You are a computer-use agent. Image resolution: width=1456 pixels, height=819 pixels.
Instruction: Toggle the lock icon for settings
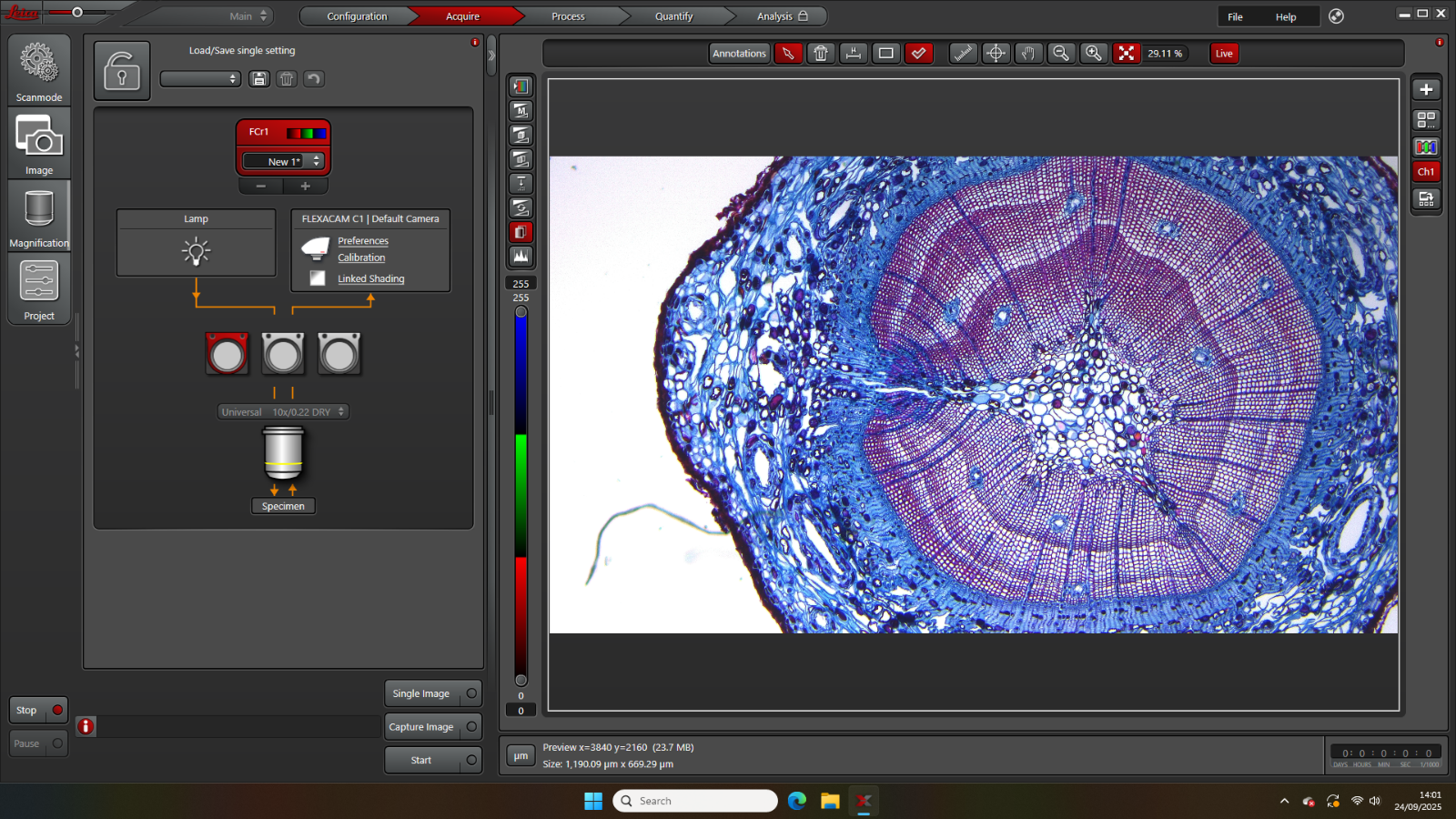tap(122, 71)
